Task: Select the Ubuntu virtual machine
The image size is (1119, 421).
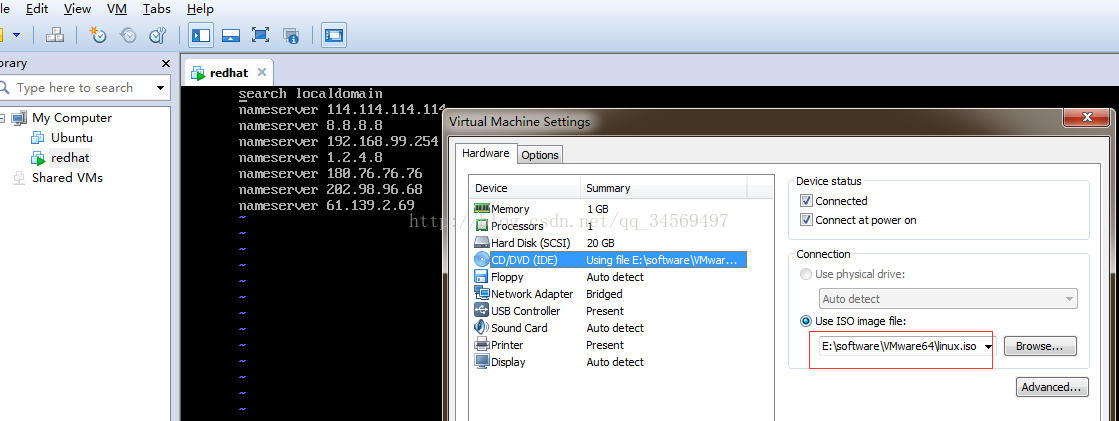Action: coord(71,138)
